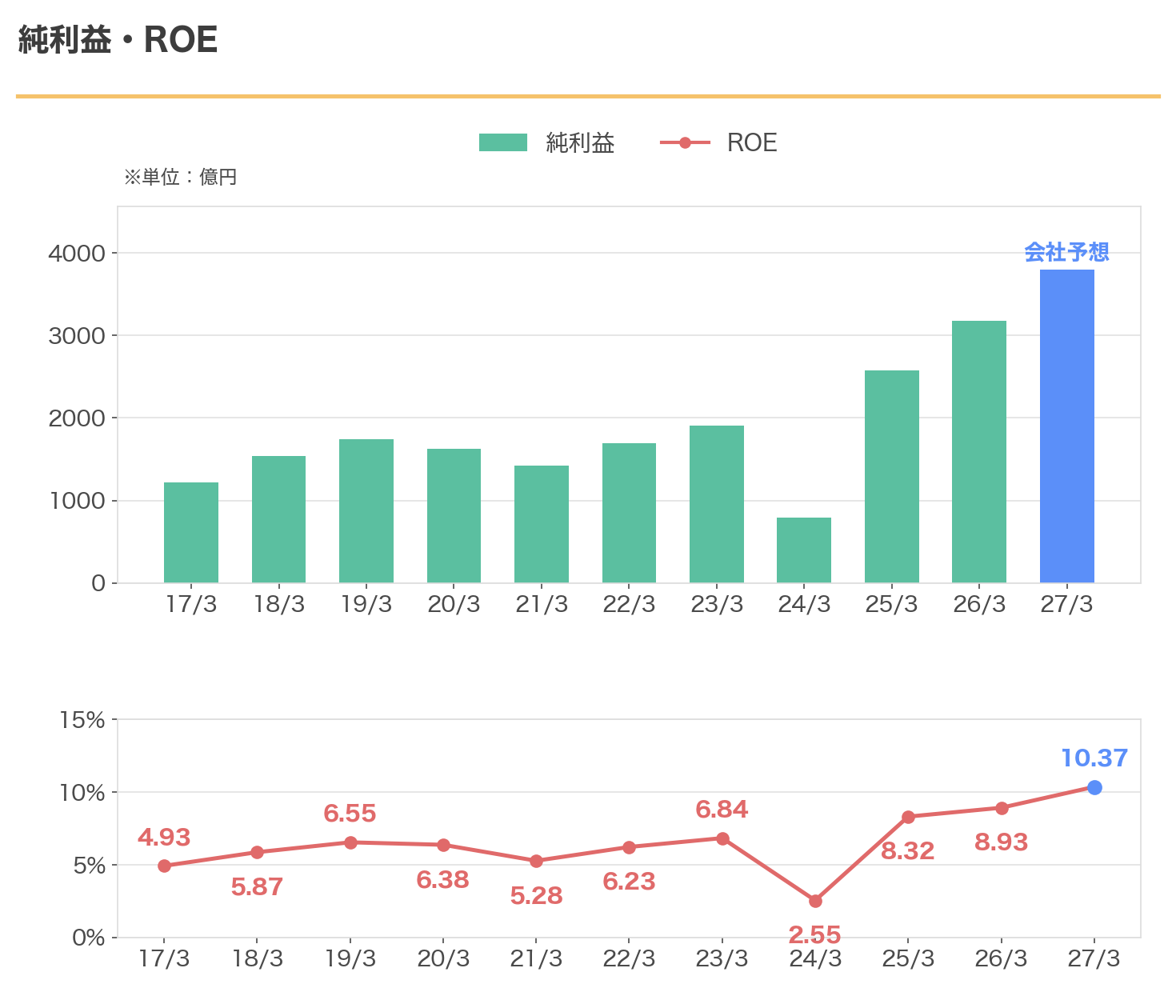
Task: Click the 19/3 ROE data point
Action: point(350,842)
